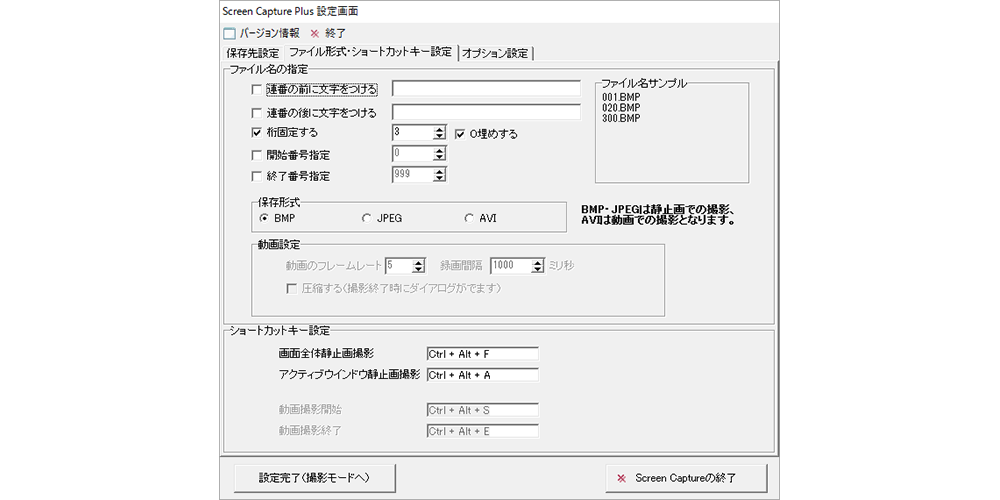Select the JPEG save format
Viewport: 1000px width, 500px height.
tap(366, 218)
